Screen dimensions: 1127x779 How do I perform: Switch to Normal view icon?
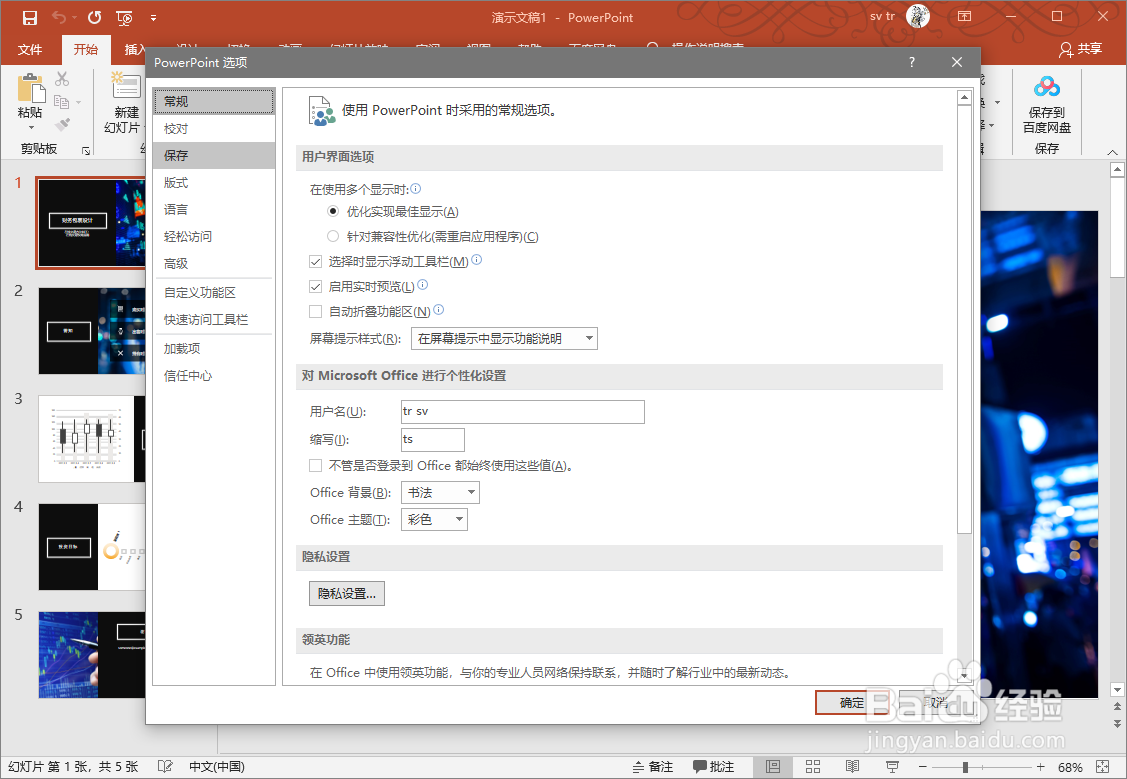click(773, 767)
